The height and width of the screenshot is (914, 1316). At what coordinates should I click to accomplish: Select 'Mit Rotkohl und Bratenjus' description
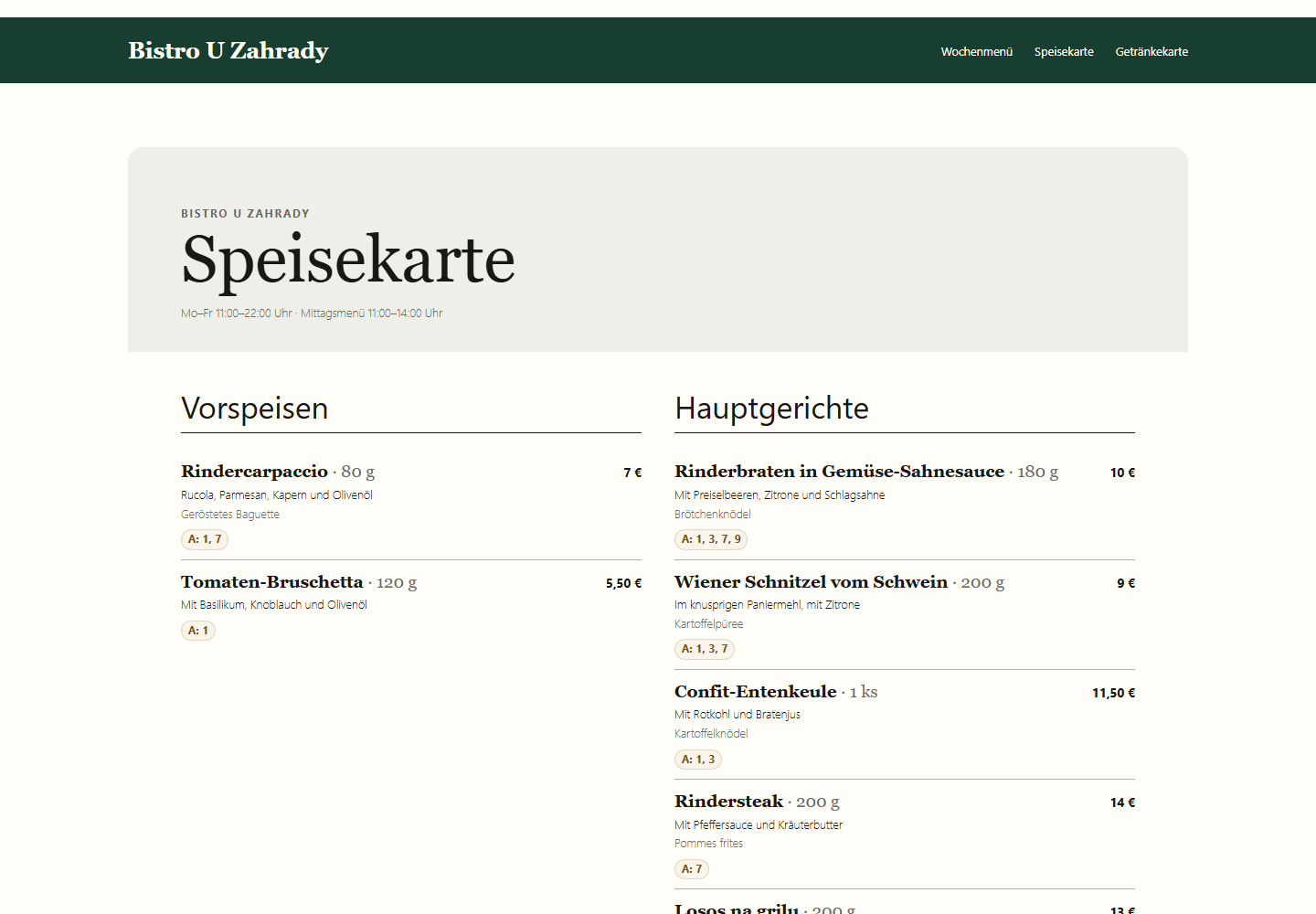pyautogui.click(x=738, y=715)
